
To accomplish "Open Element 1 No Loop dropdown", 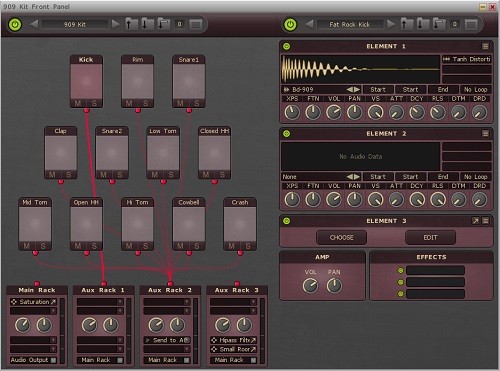I will coord(476,89).
